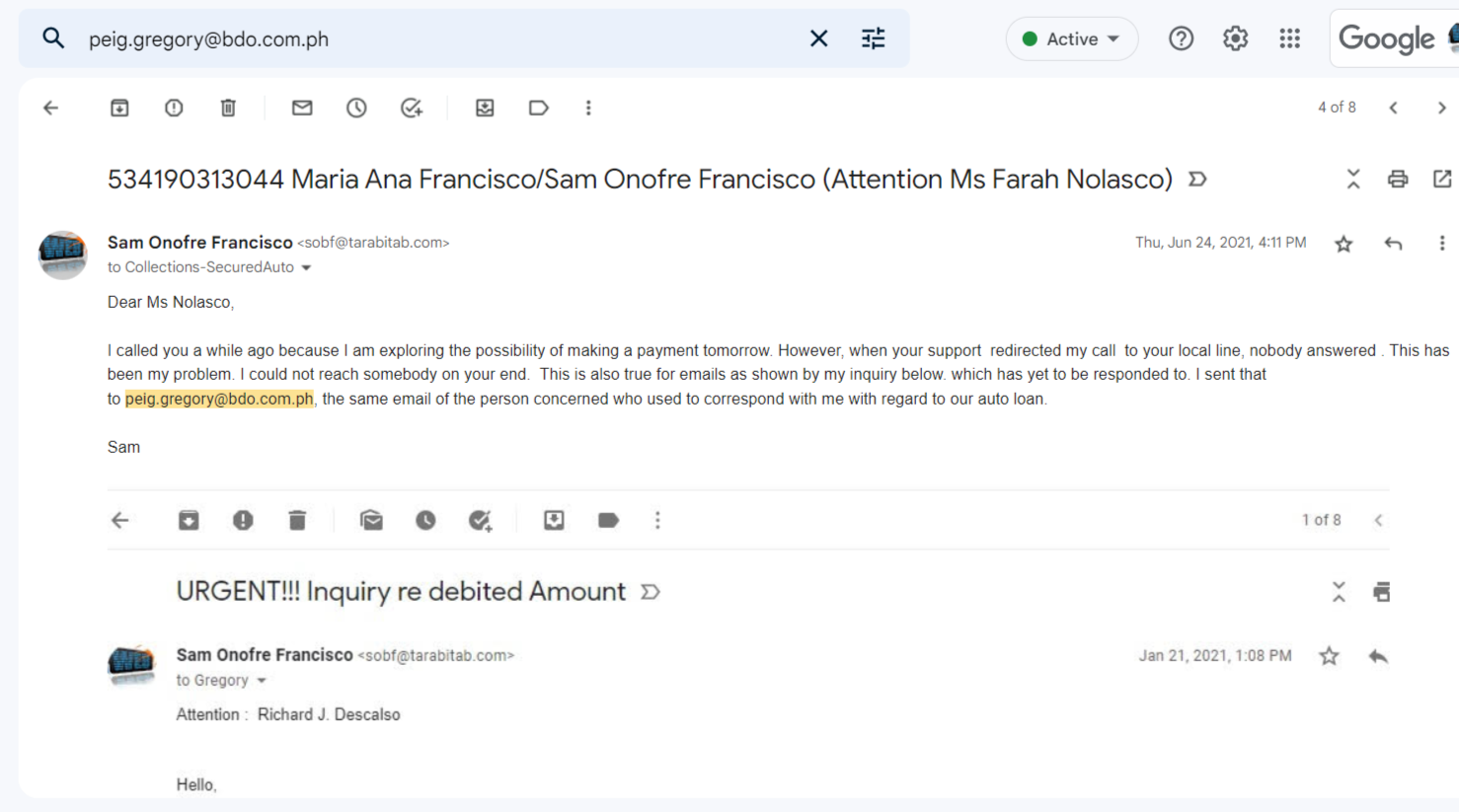Click '4 of 8' conversation counter
The image size is (1459, 812).
click(x=1337, y=108)
